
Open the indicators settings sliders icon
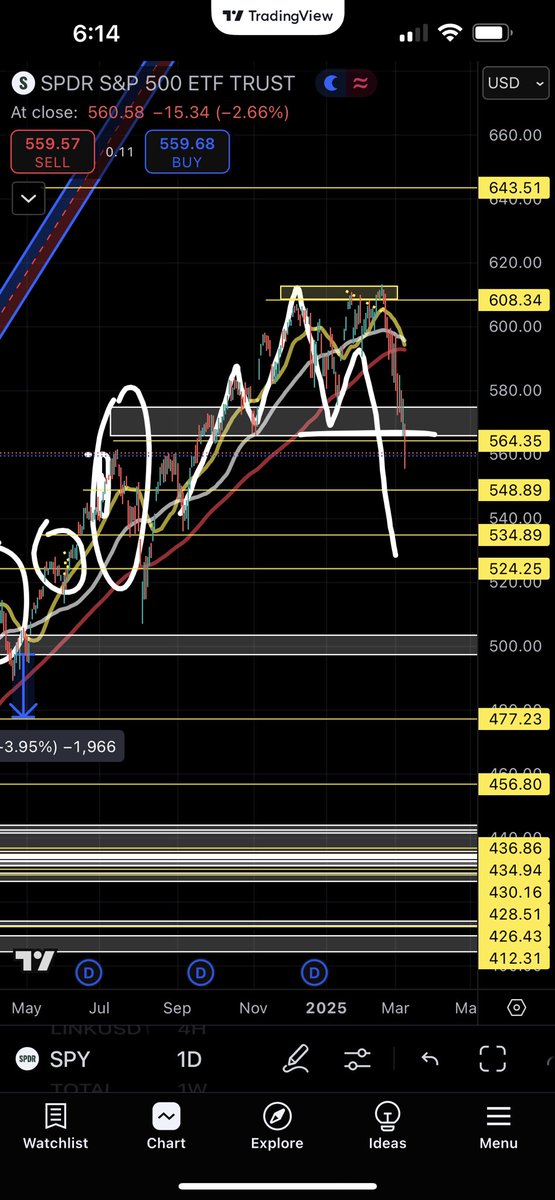[x=357, y=1059]
